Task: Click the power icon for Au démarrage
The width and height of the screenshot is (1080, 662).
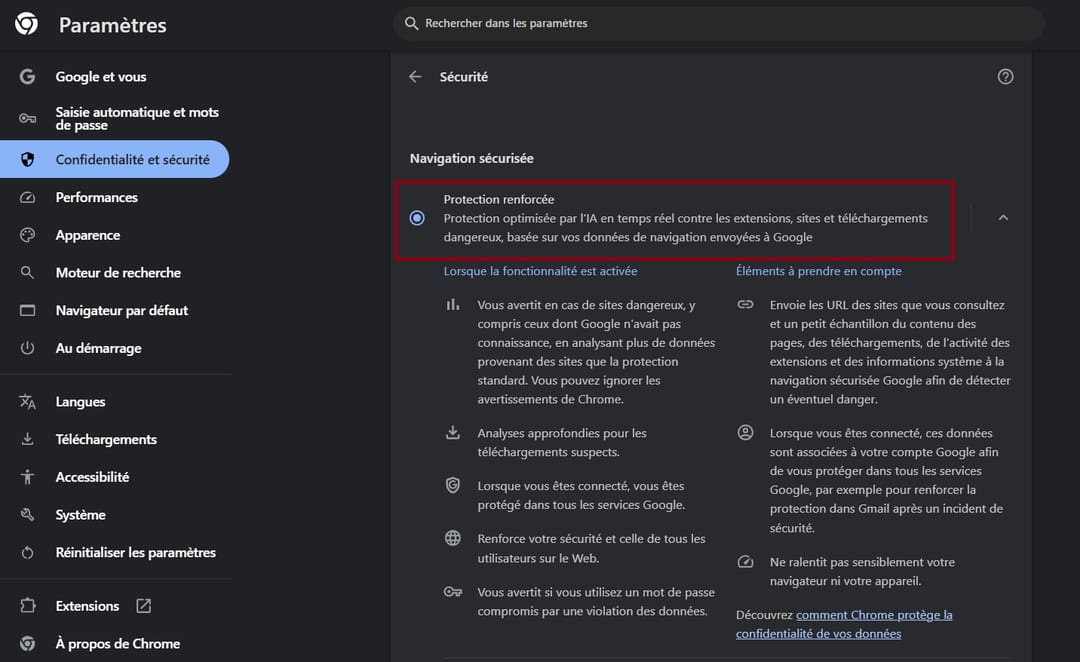Action: click(x=28, y=348)
